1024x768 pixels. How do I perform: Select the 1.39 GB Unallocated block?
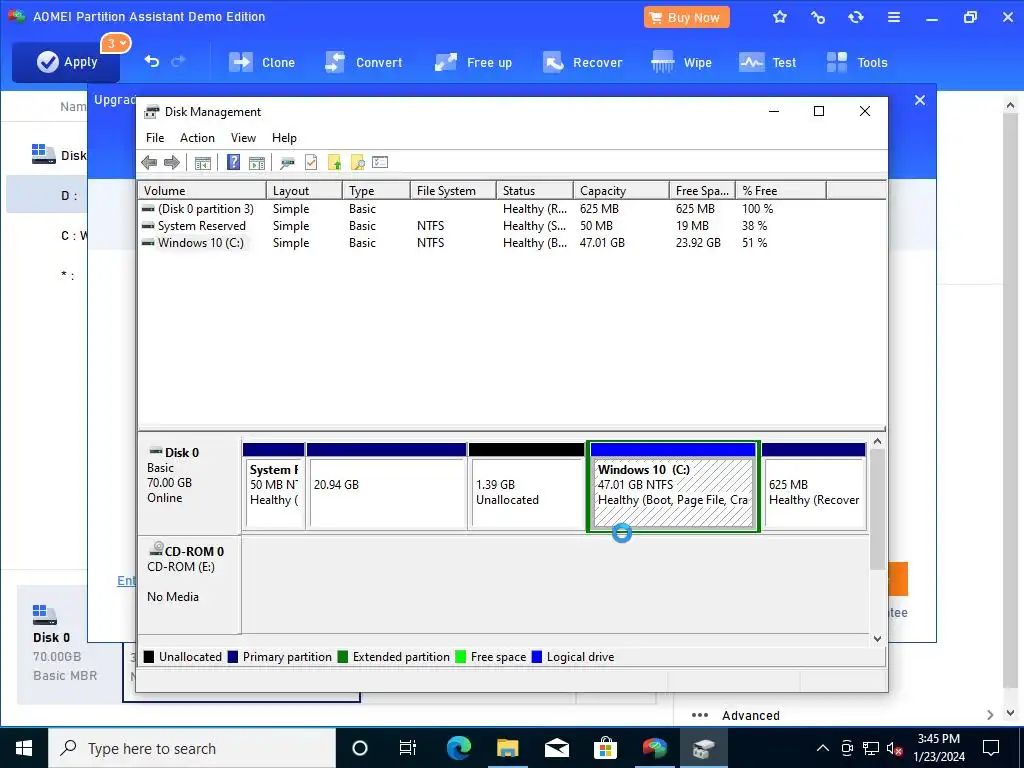coord(526,487)
